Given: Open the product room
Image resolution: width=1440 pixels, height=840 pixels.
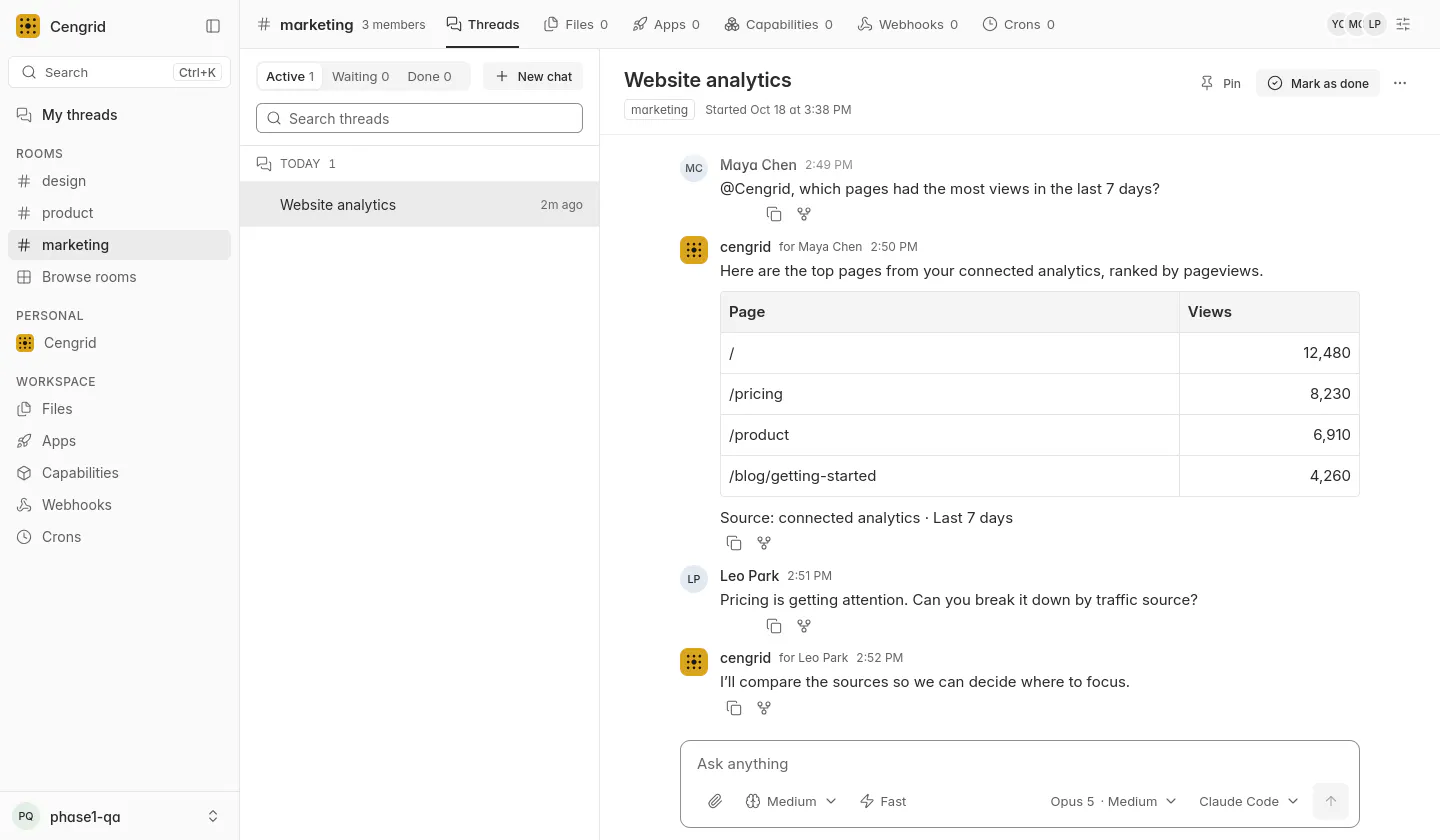Looking at the screenshot, I should coord(120,213).
